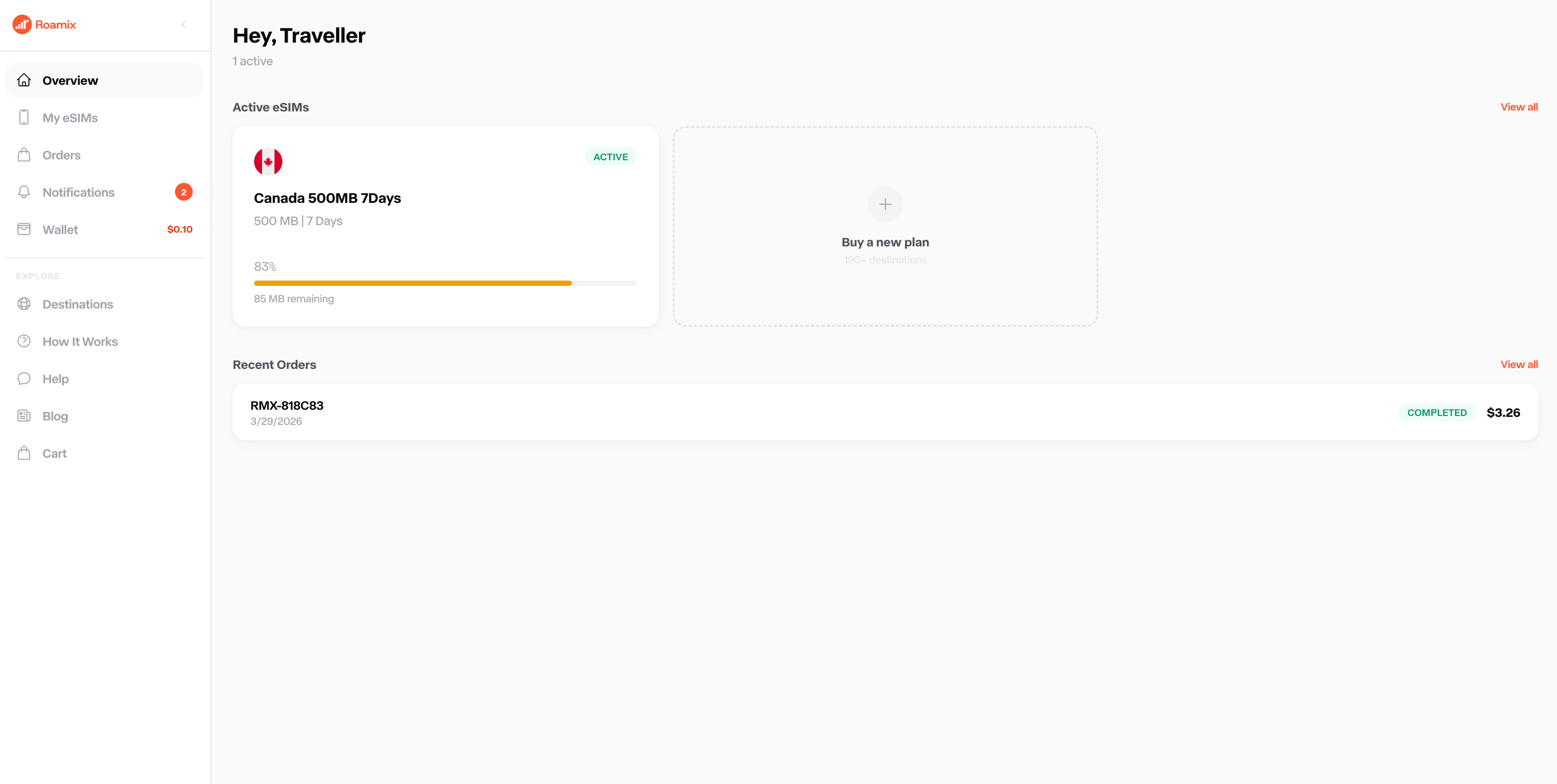Click the plus icon to buy plan
Viewport: 1557px width, 784px height.
point(885,204)
